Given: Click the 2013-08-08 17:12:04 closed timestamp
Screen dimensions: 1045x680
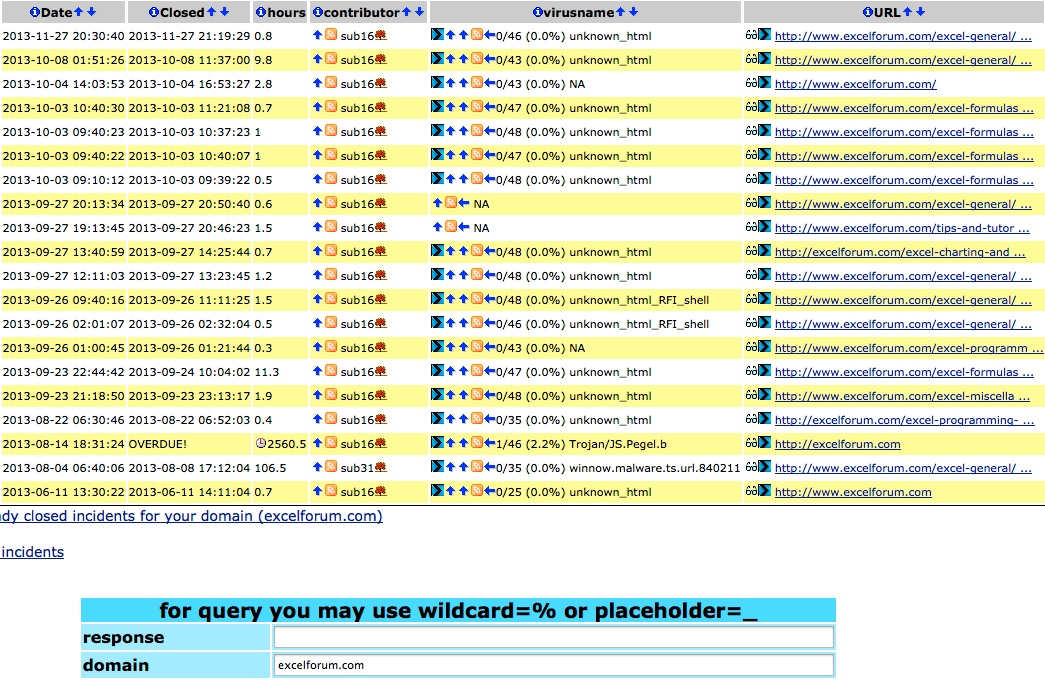Looking at the screenshot, I should point(189,468).
